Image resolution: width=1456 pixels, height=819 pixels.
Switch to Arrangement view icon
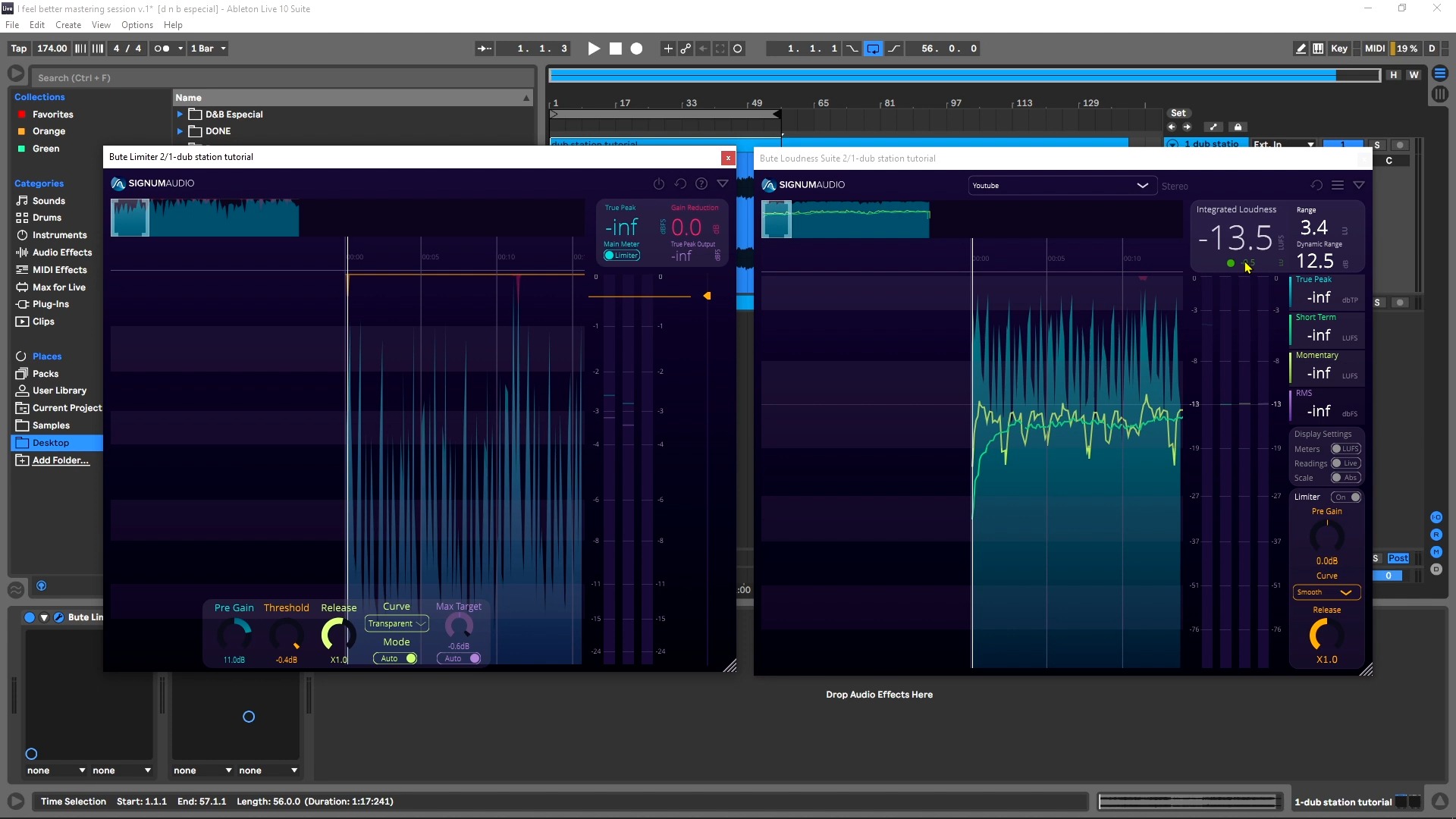[x=1440, y=74]
